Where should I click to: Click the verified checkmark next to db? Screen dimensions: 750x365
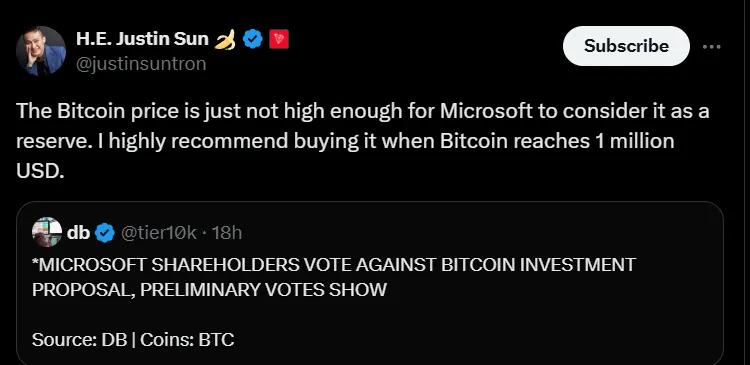(105, 233)
